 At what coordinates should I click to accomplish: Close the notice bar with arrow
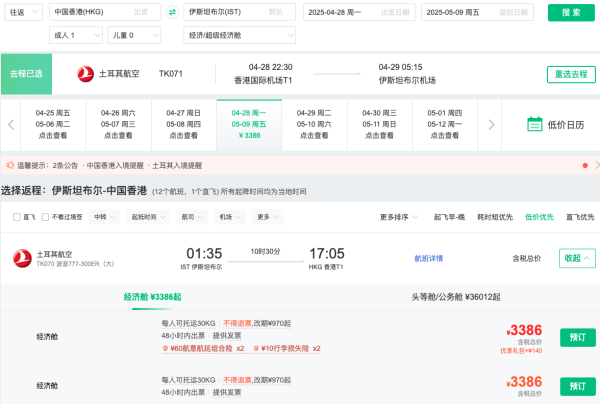[x=597, y=165]
